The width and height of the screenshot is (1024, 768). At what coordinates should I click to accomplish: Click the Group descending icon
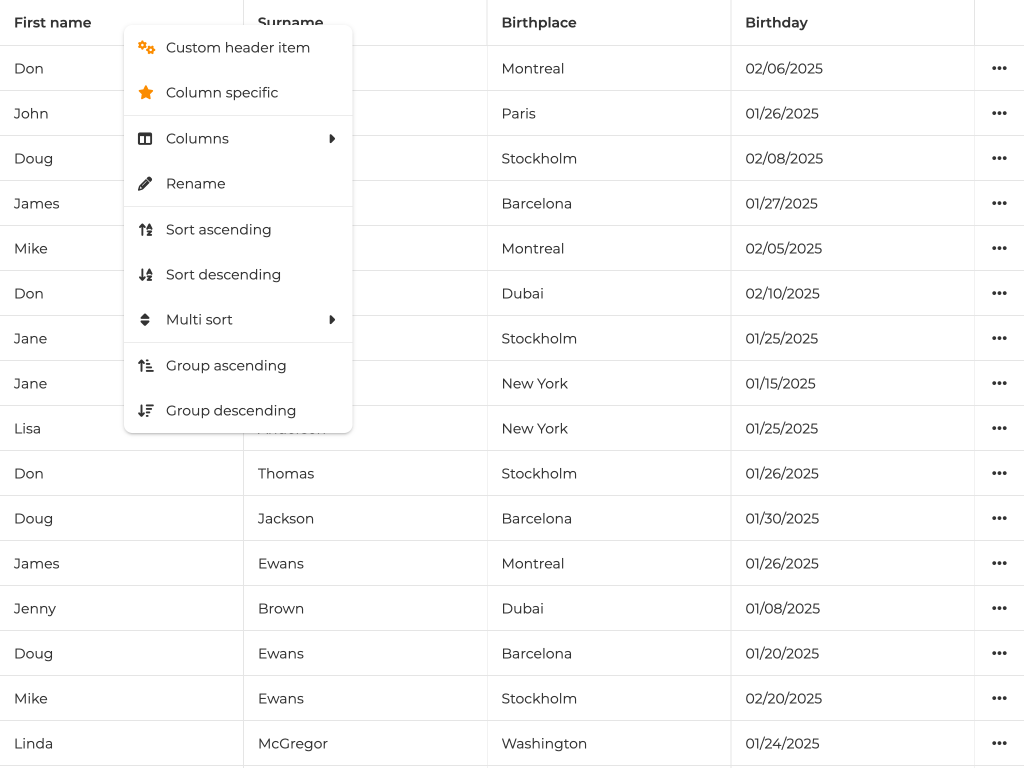146,411
